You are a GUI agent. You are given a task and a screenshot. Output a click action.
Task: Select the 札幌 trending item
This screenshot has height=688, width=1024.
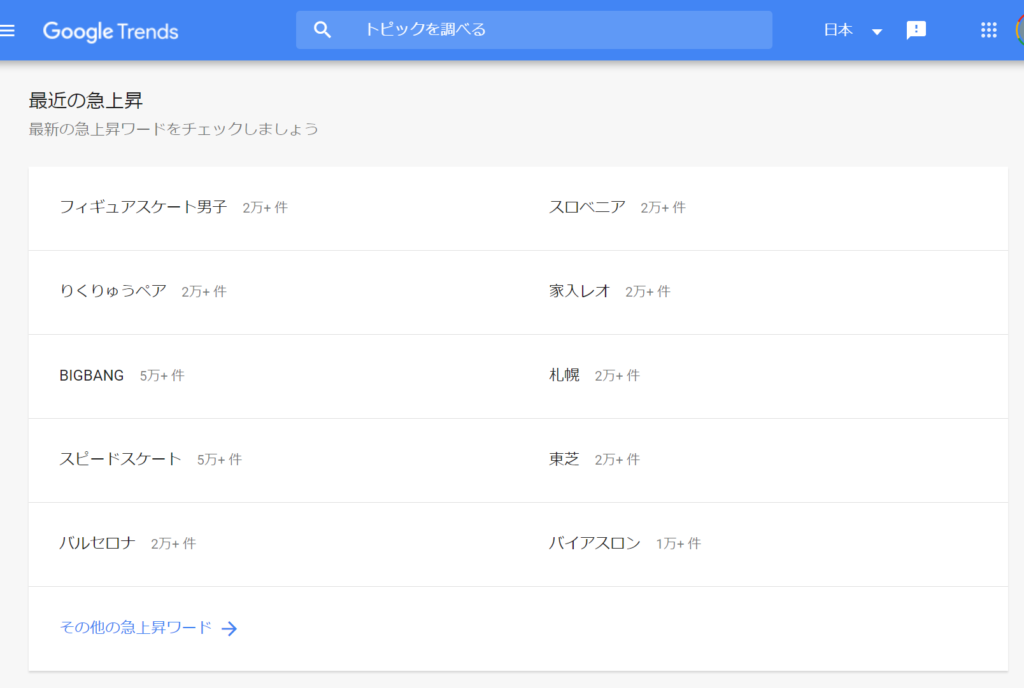pos(564,375)
